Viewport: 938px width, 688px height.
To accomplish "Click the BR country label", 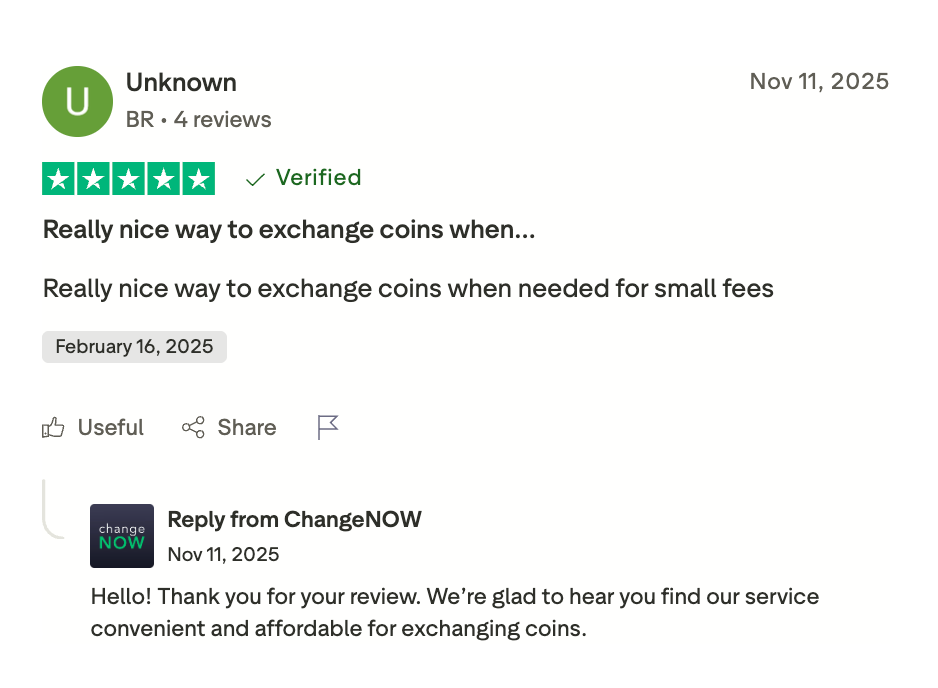I will click(138, 119).
